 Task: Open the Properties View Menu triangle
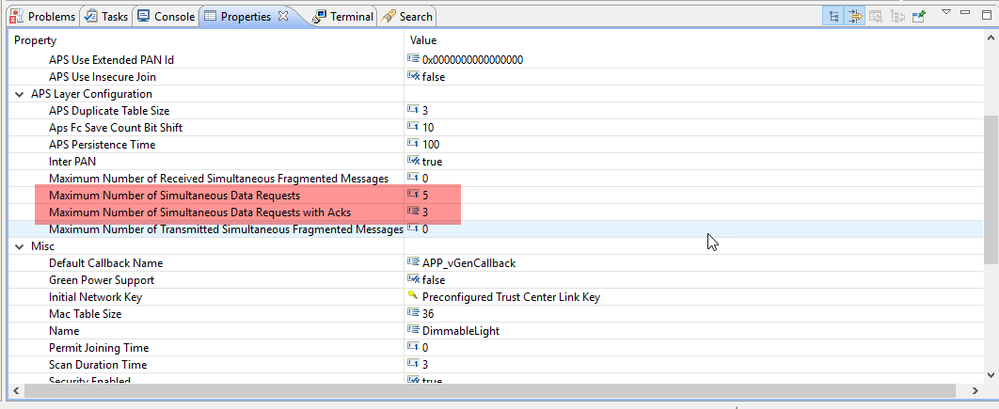pos(946,14)
